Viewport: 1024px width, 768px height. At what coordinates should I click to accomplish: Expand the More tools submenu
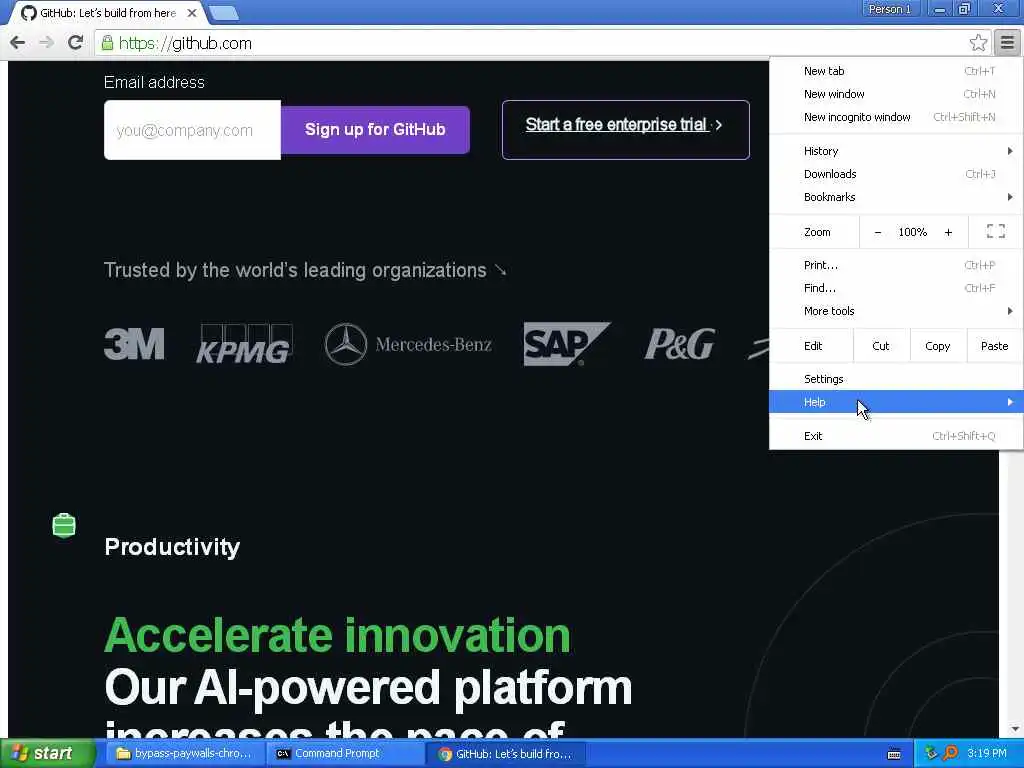[896, 311]
